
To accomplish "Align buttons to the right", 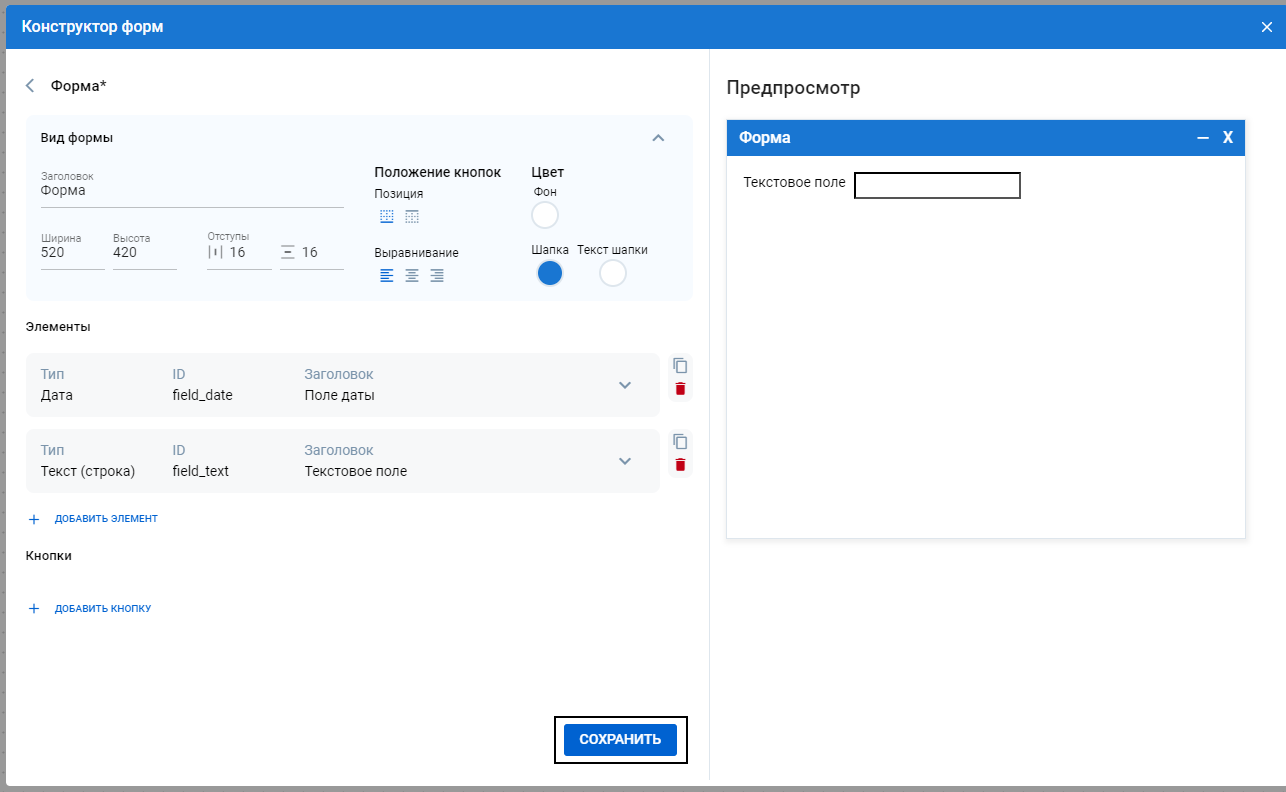I will [437, 276].
